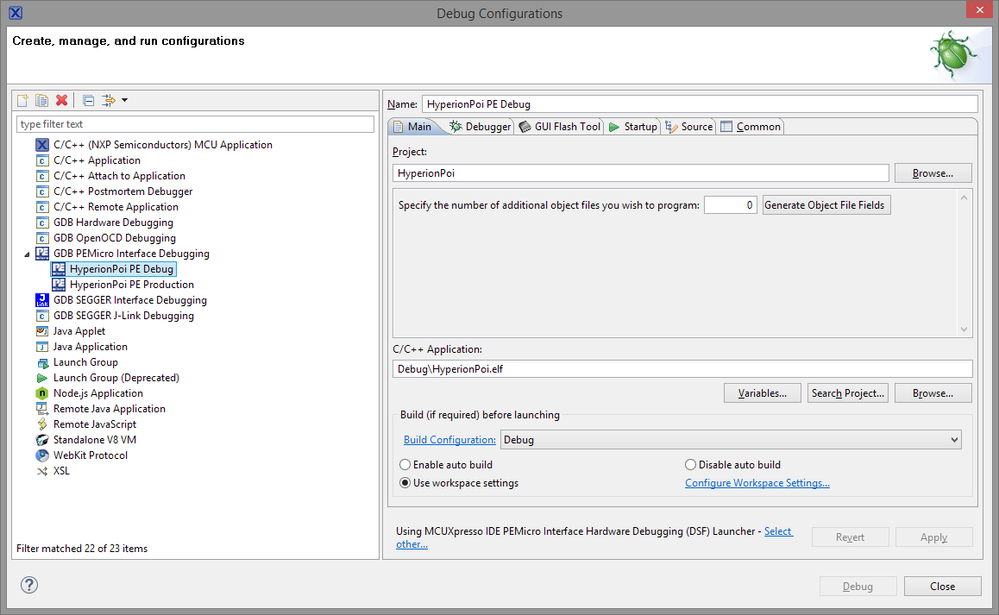Click the help question mark icon
Image resolution: width=999 pixels, height=615 pixels.
[29, 586]
